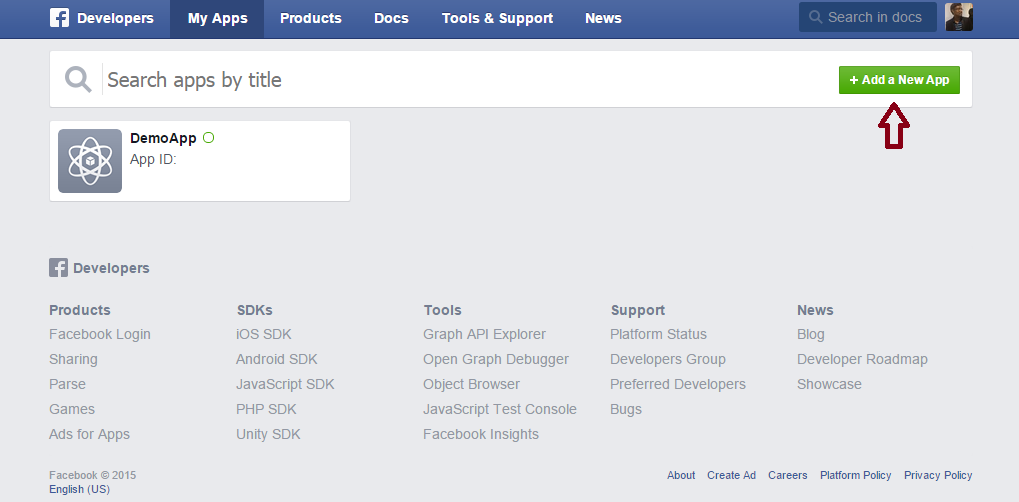Click the green status circle next to DemoApp

click(x=208, y=138)
